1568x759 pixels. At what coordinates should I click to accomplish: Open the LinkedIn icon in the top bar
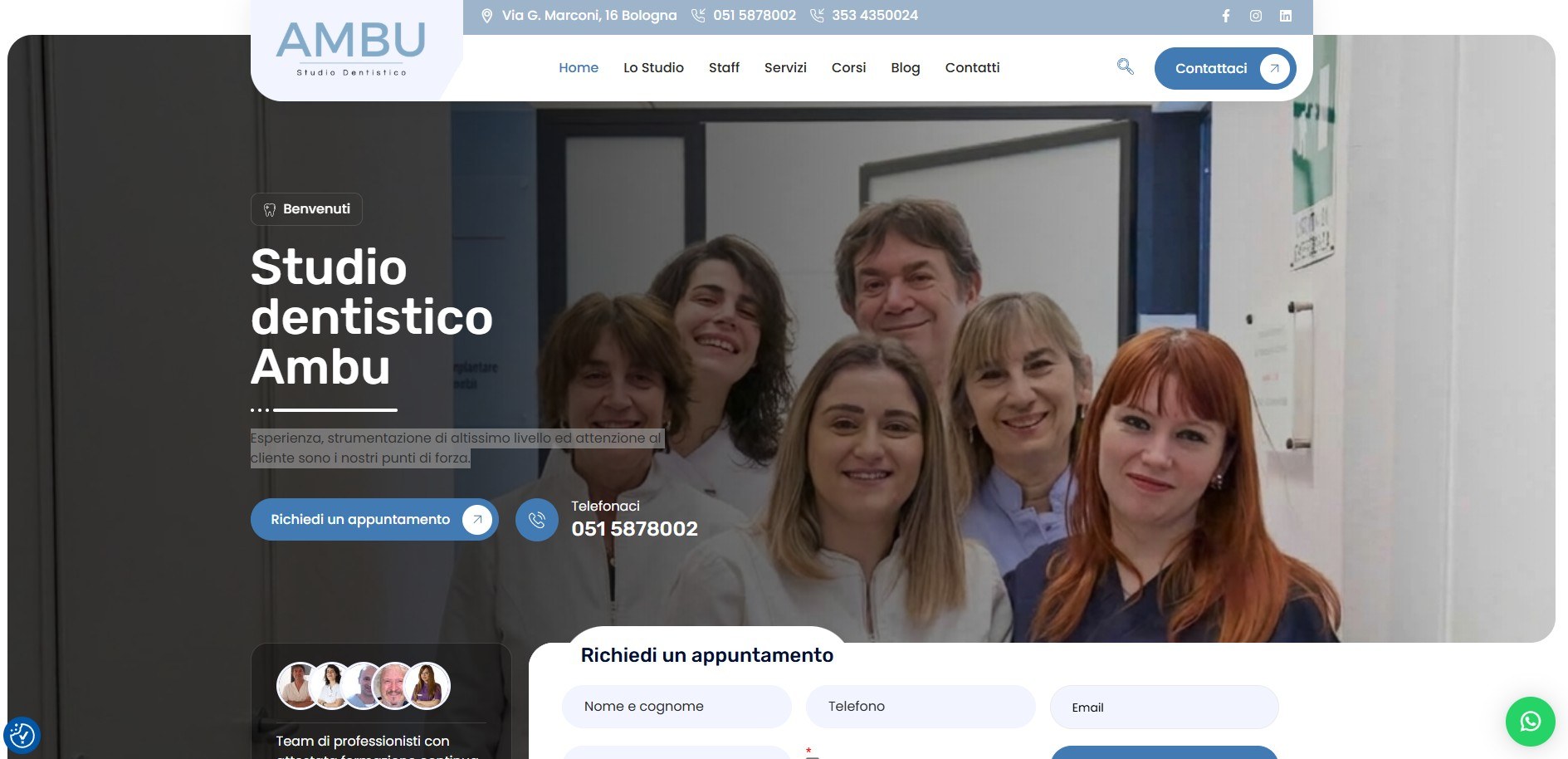(1285, 16)
